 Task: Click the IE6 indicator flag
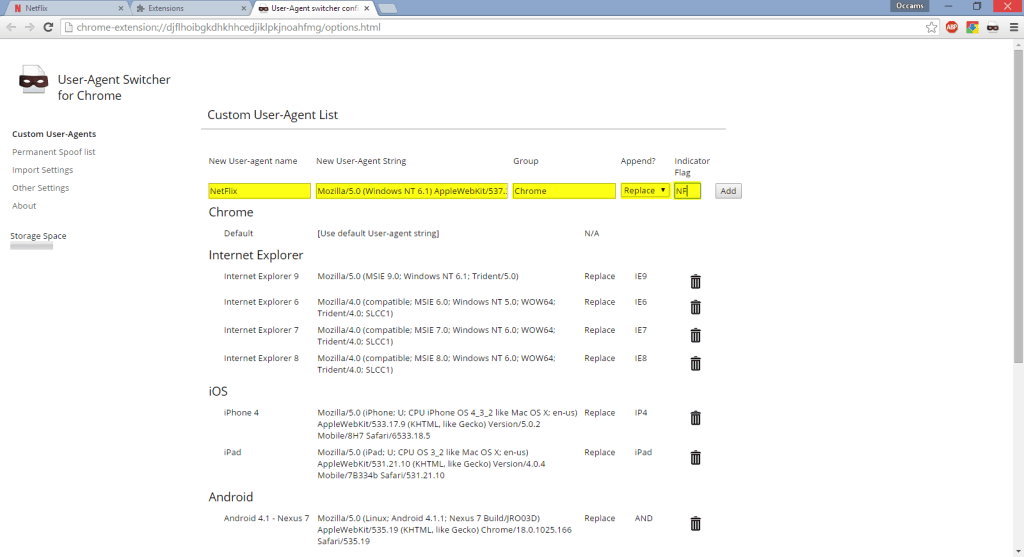641,302
